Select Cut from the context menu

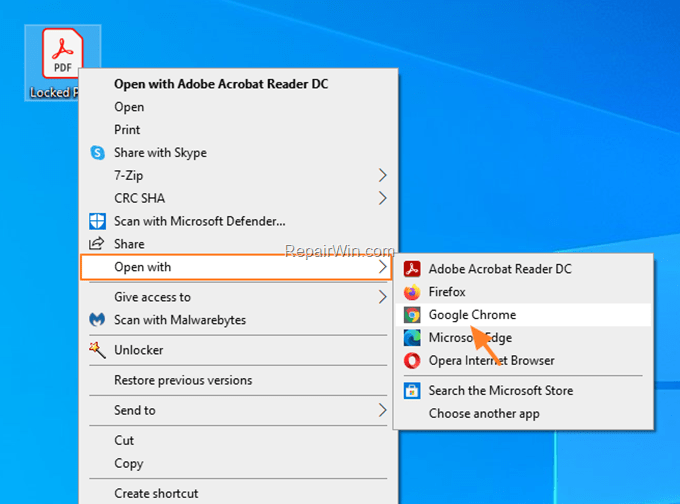238,441
